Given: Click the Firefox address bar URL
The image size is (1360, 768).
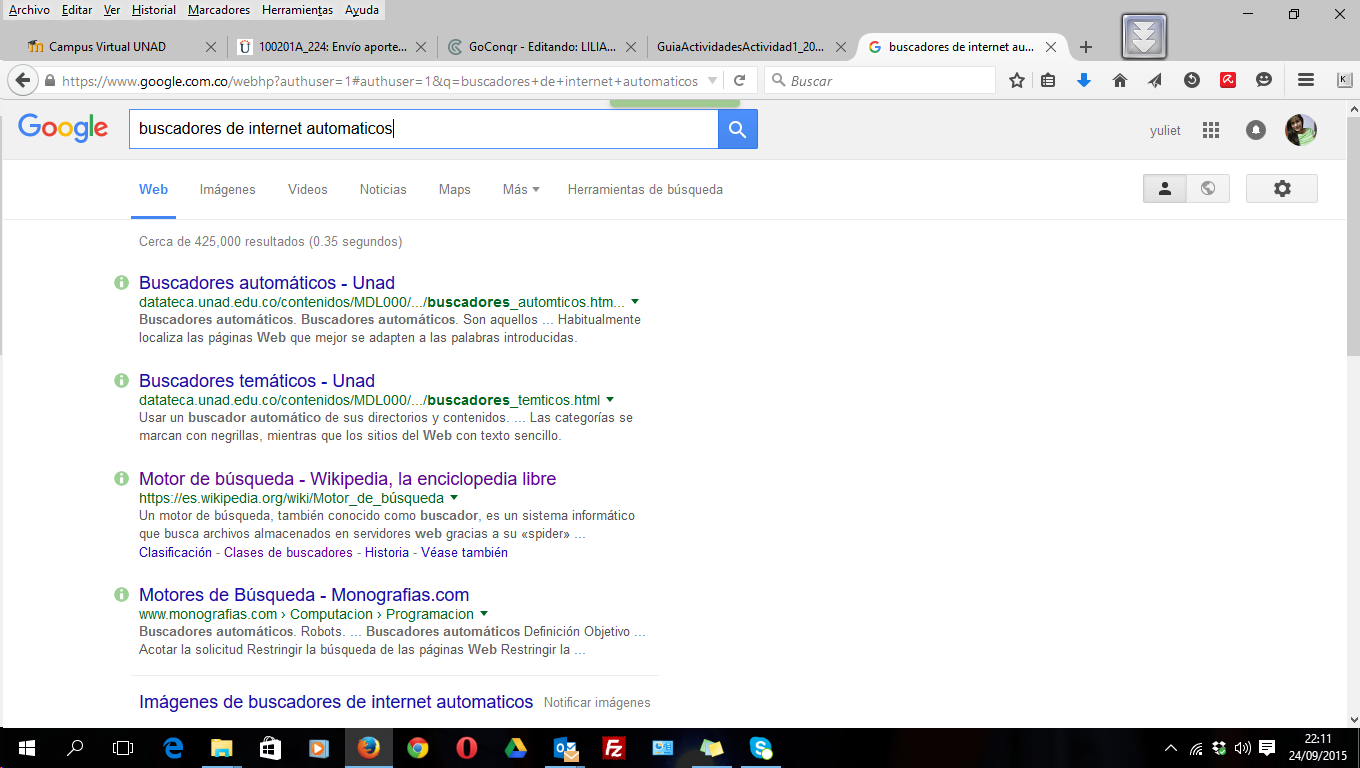Looking at the screenshot, I should pyautogui.click(x=380, y=81).
